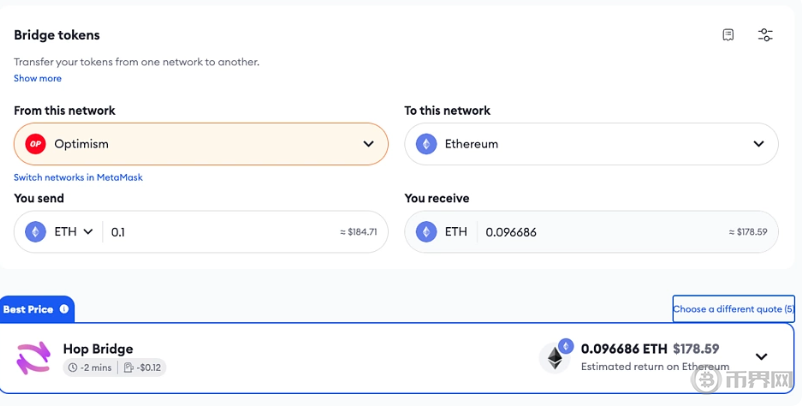Image resolution: width=804 pixels, height=407 pixels.
Task: Click the Optimism OP network logo
Action: 36,144
